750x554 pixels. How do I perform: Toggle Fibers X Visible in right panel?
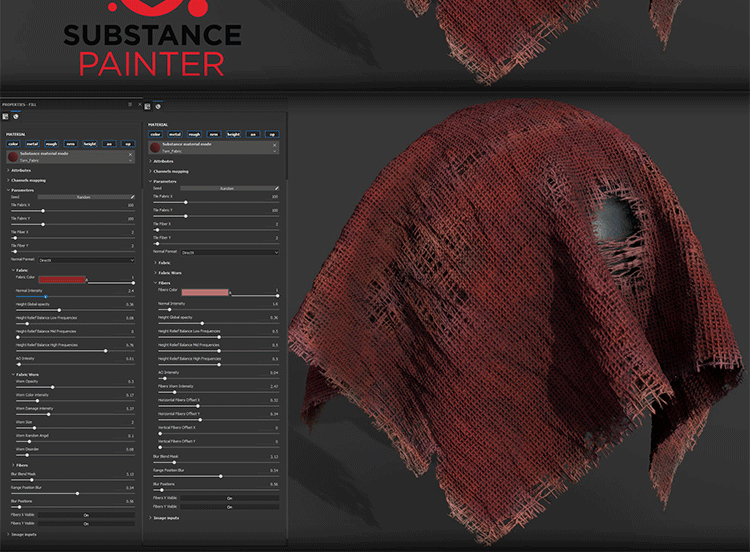point(230,498)
